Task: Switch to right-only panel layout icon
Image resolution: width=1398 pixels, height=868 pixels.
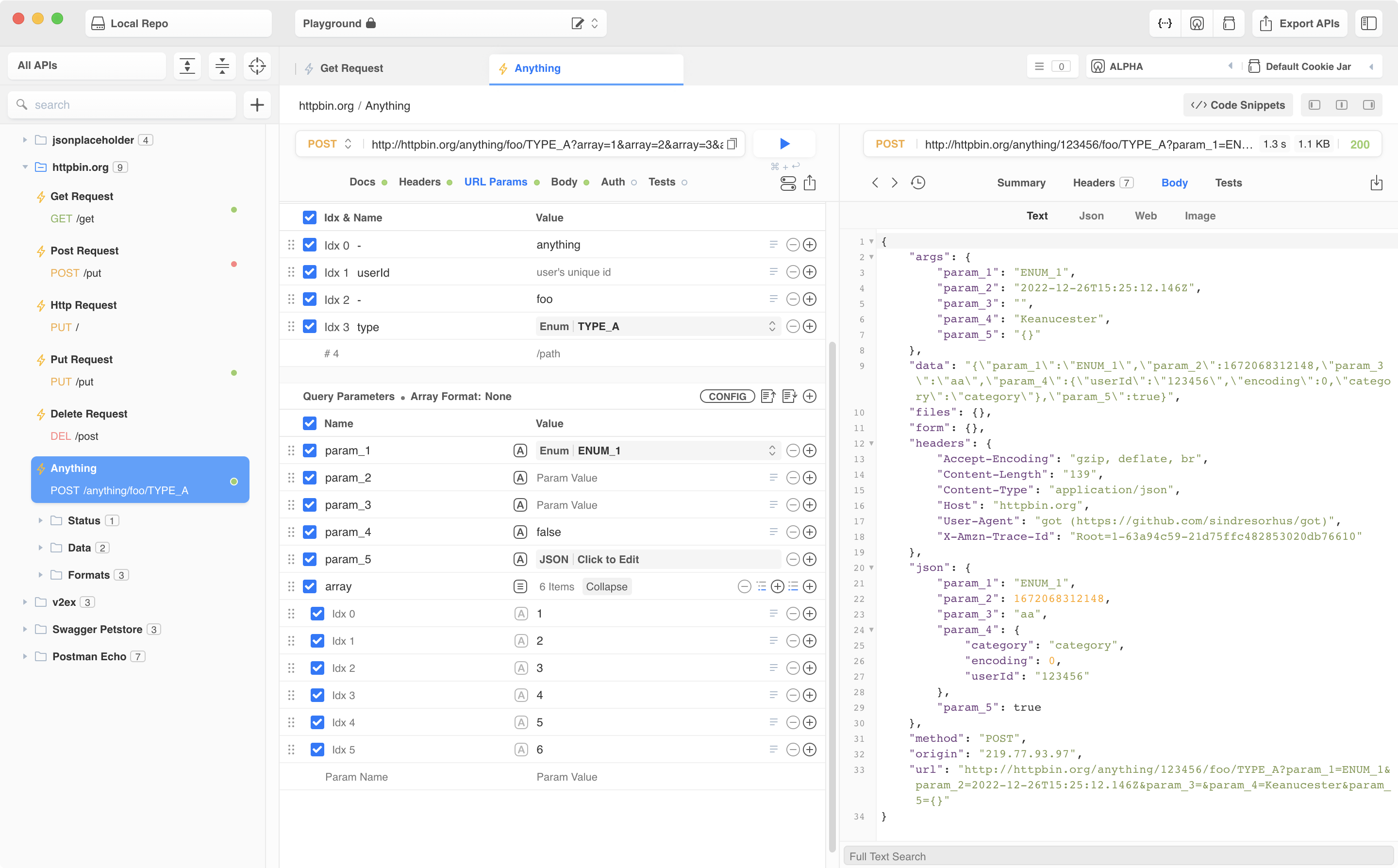Action: pyautogui.click(x=1369, y=105)
